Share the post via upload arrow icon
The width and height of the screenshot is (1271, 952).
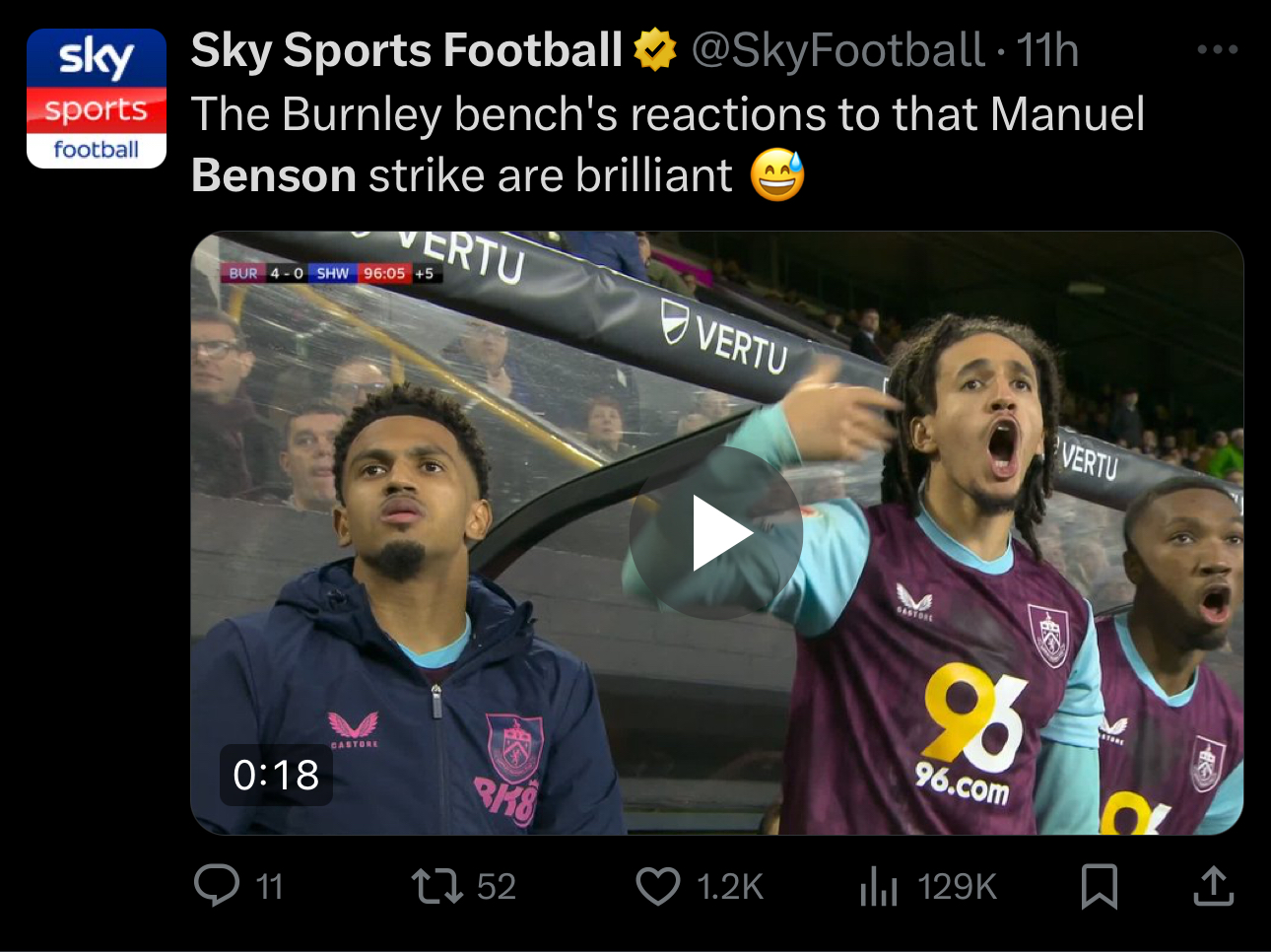tap(1213, 885)
